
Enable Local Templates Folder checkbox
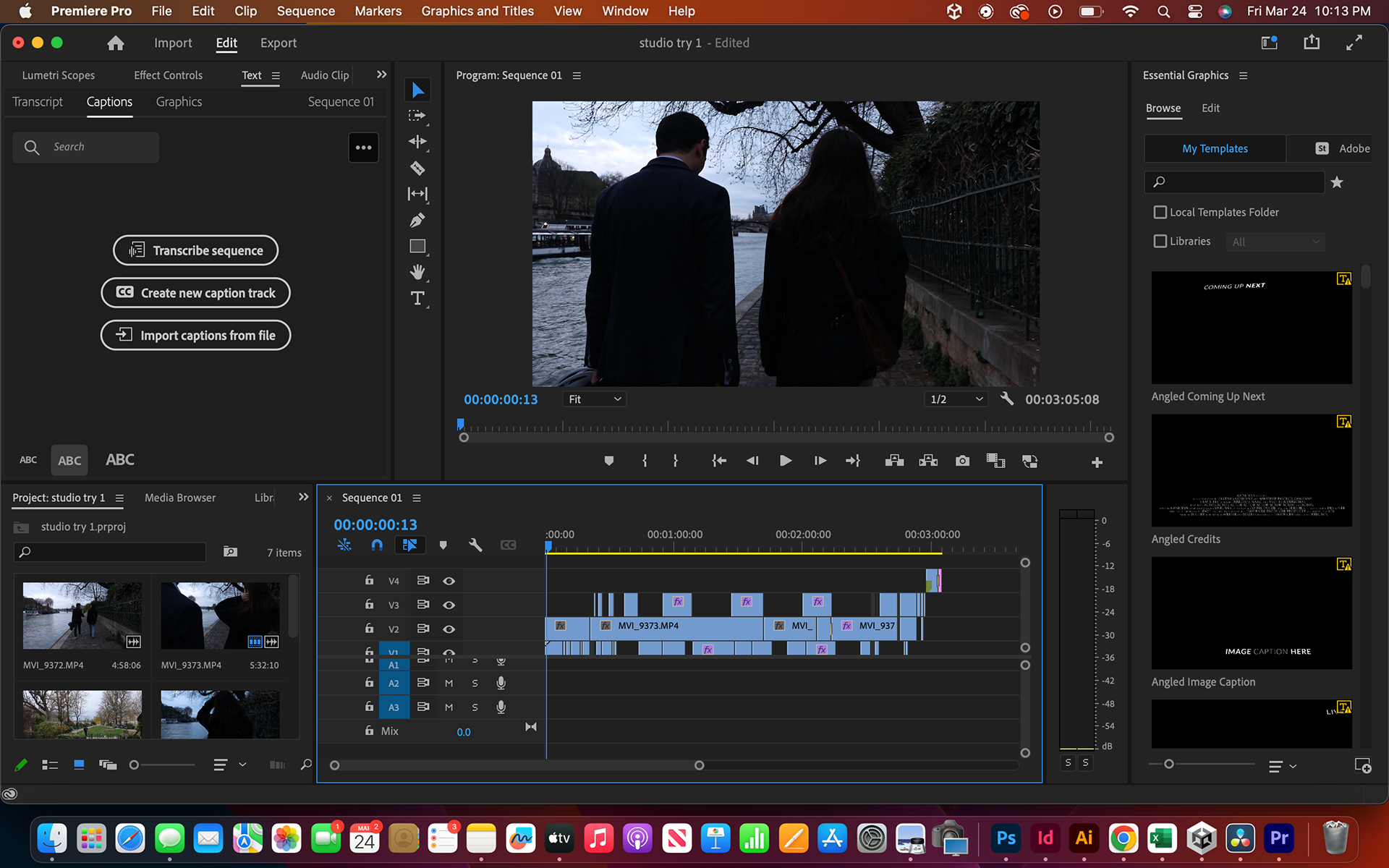click(1160, 212)
